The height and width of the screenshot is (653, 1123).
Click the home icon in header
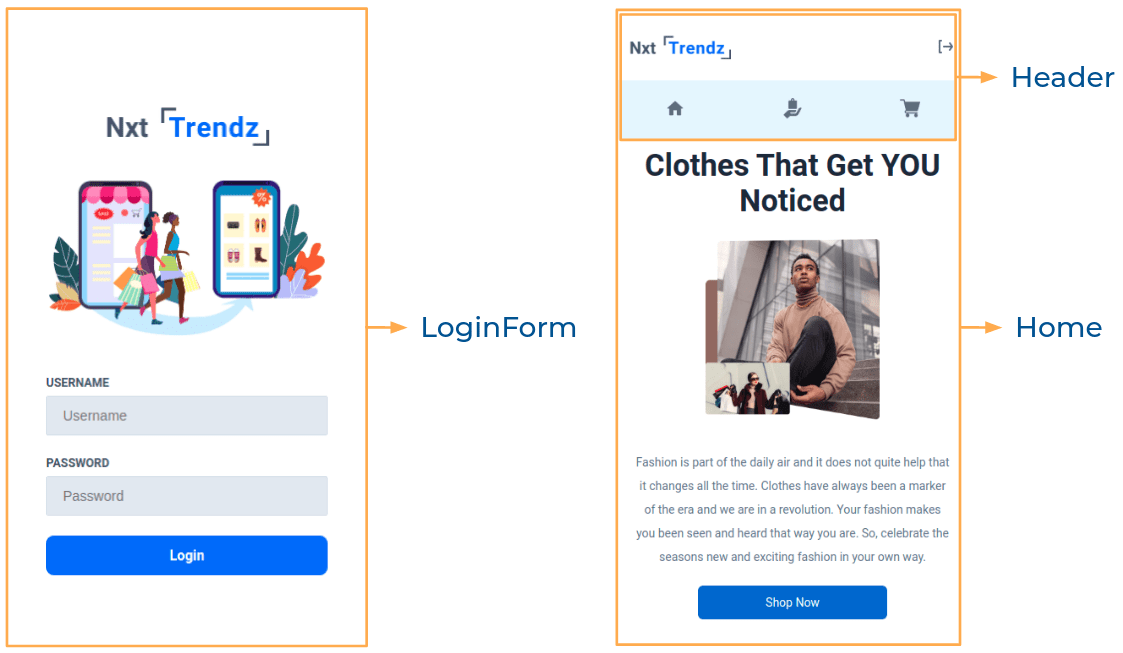(x=675, y=109)
